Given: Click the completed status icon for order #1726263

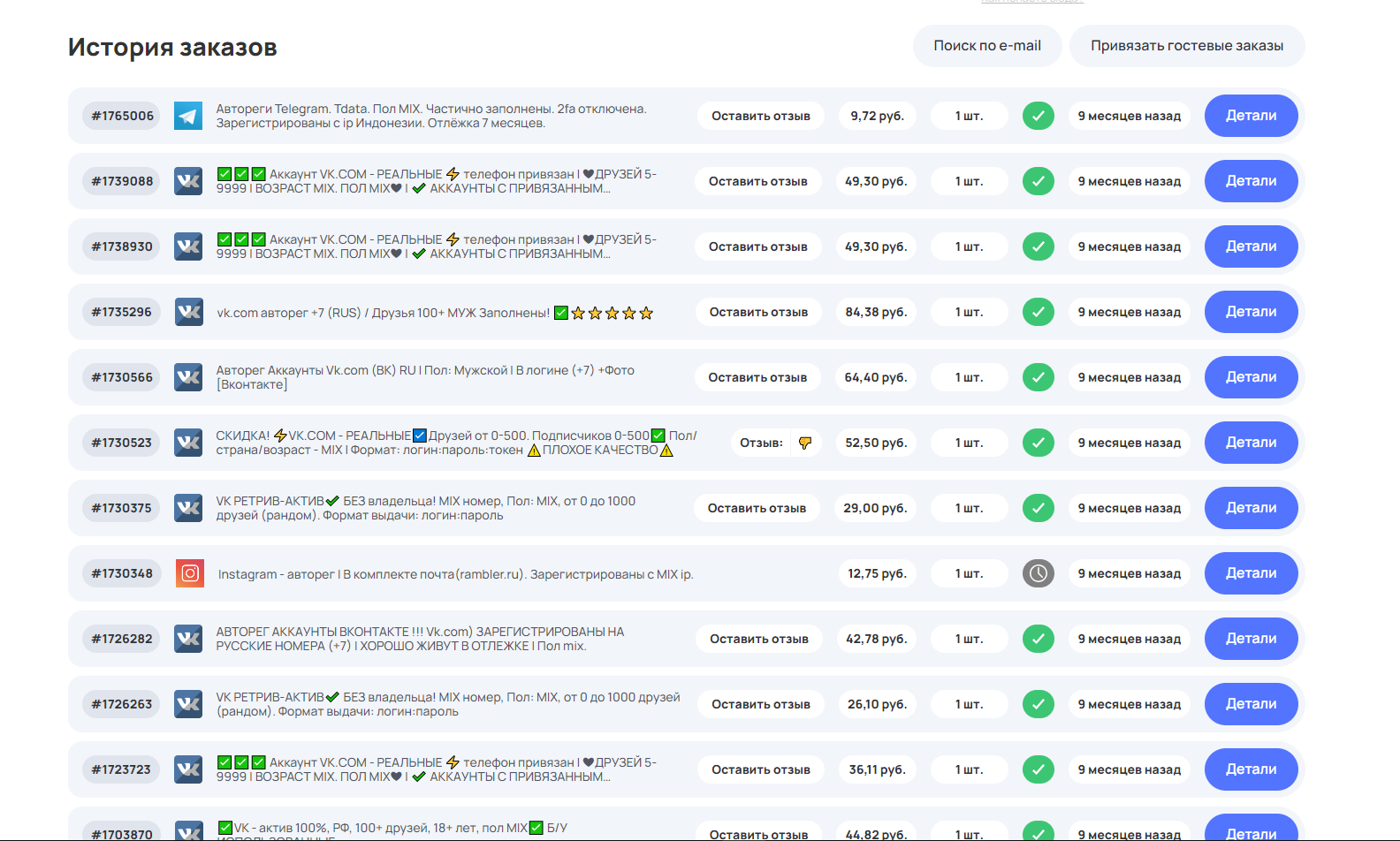Looking at the screenshot, I should pyautogui.click(x=1039, y=704).
